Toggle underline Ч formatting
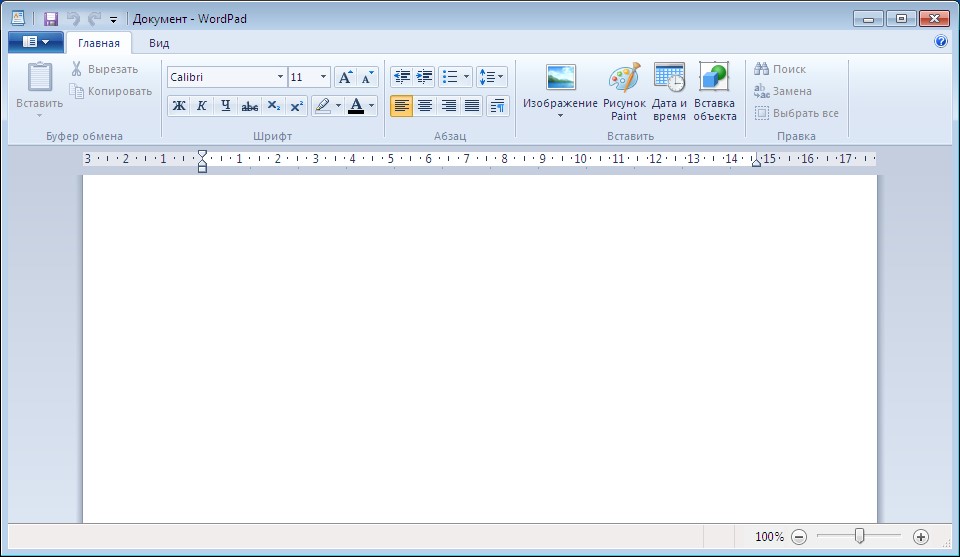The height and width of the screenshot is (557, 960). click(x=225, y=106)
